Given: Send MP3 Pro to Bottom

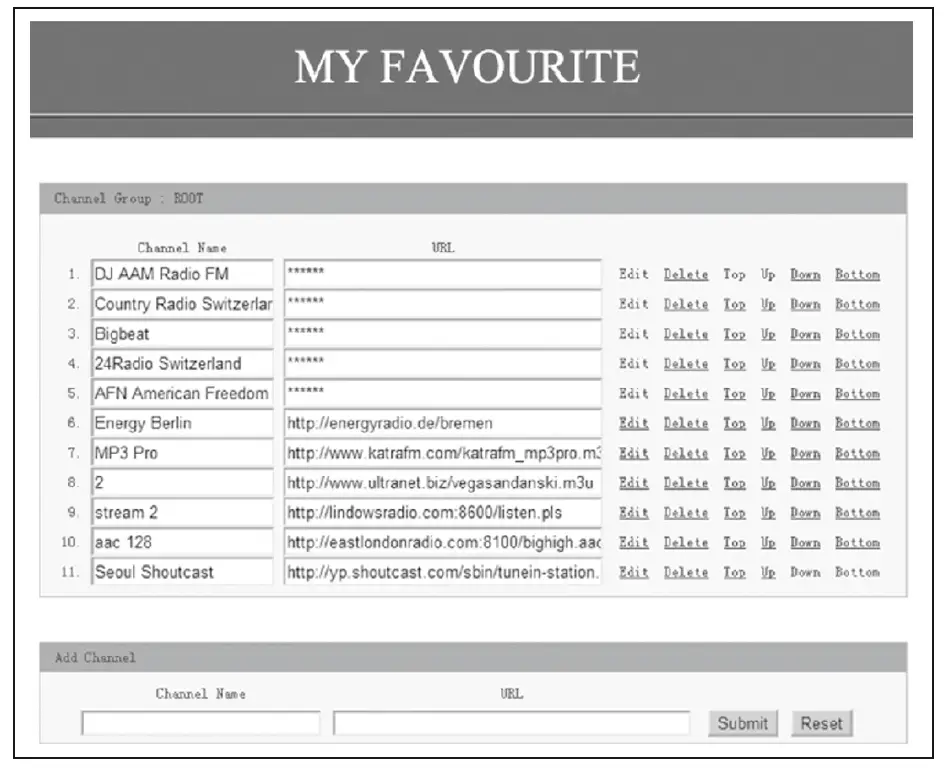Looking at the screenshot, I should coord(857,453).
